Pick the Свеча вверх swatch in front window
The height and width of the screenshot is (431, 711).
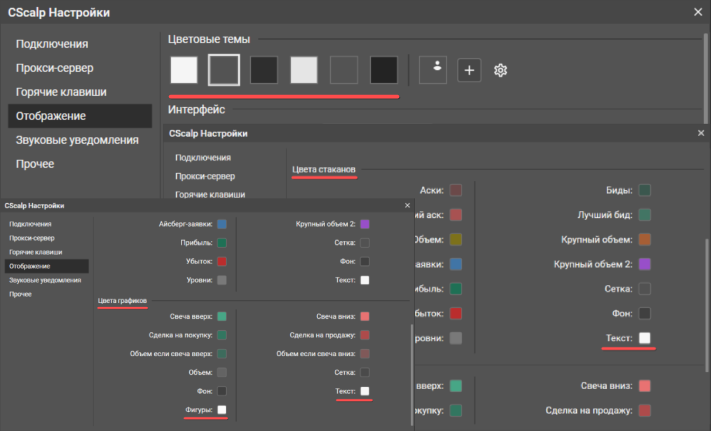[x=222, y=316]
